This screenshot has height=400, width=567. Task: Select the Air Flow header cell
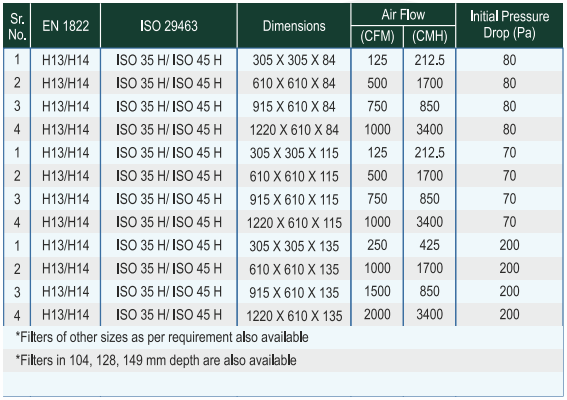(403, 15)
